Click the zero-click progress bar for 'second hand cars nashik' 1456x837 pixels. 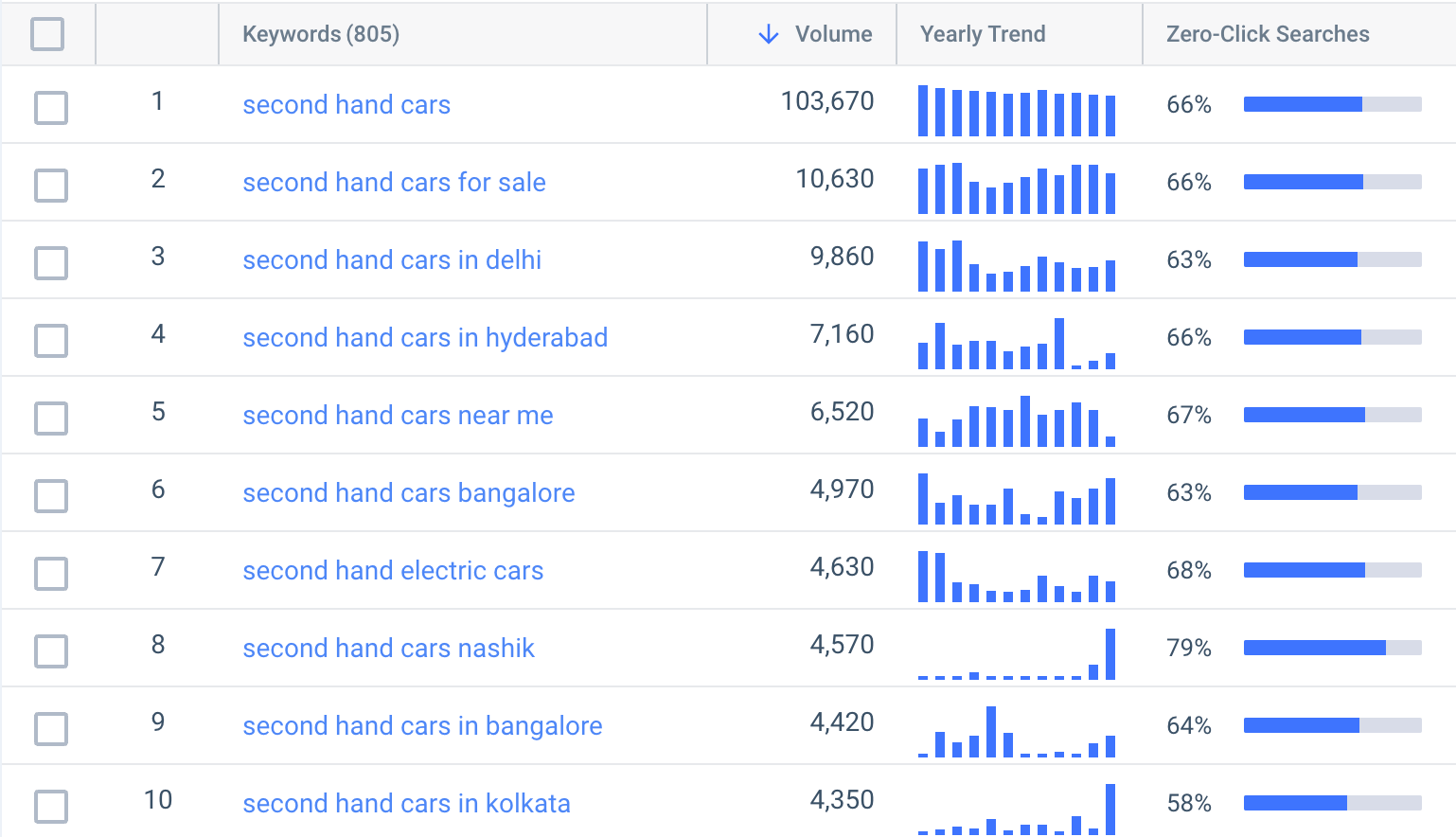1331,648
